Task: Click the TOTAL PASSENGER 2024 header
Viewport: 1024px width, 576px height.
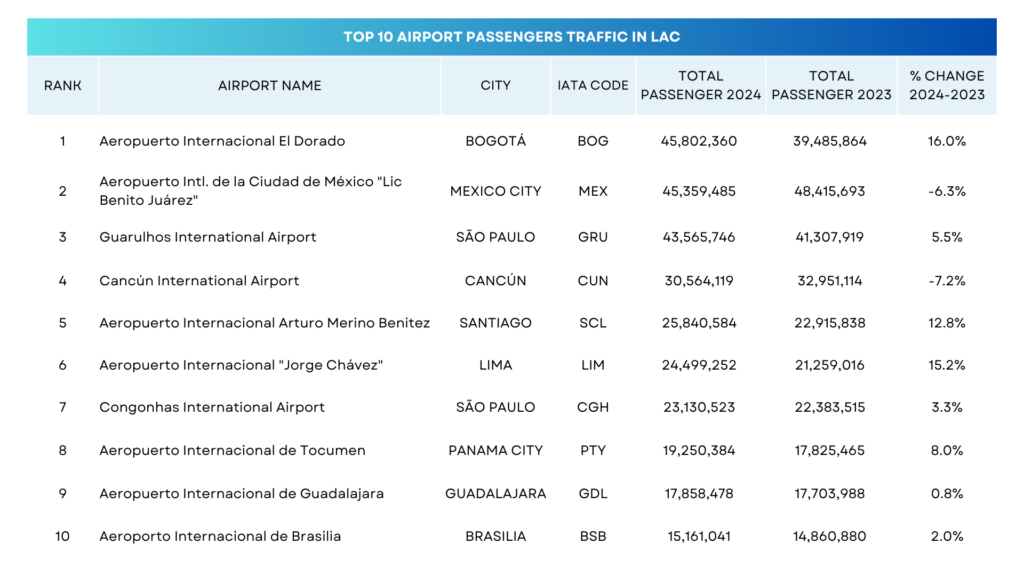Action: 700,85
